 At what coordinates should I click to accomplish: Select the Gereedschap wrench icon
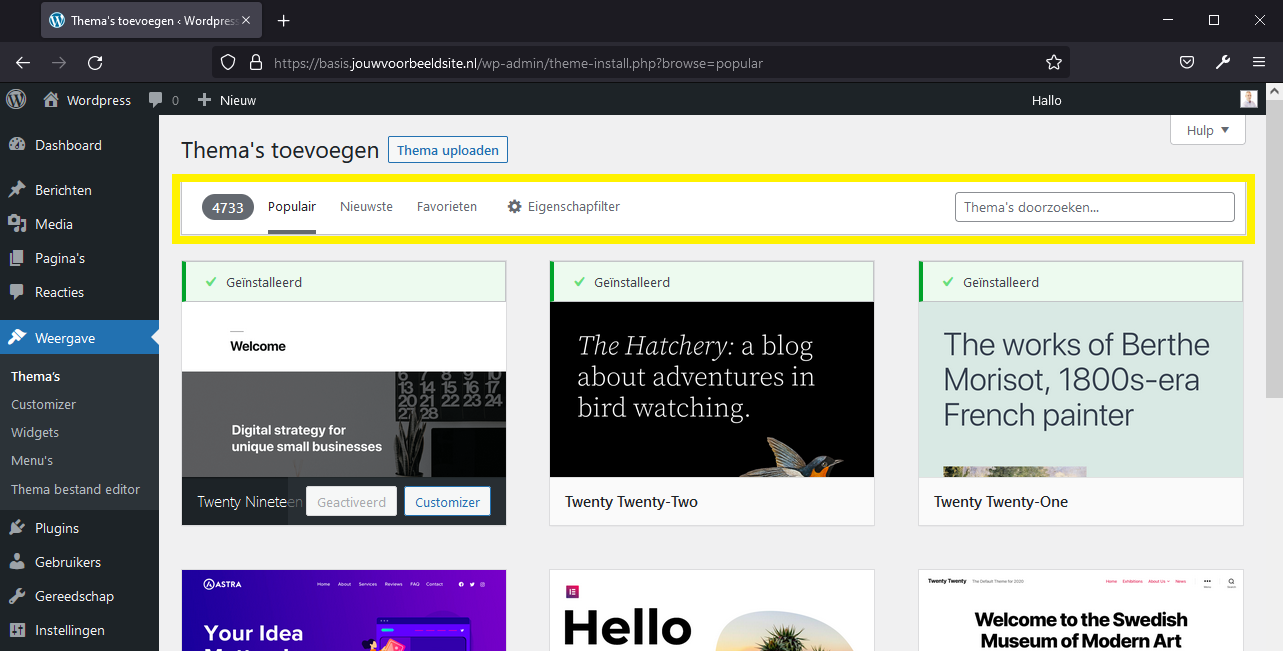(x=18, y=595)
